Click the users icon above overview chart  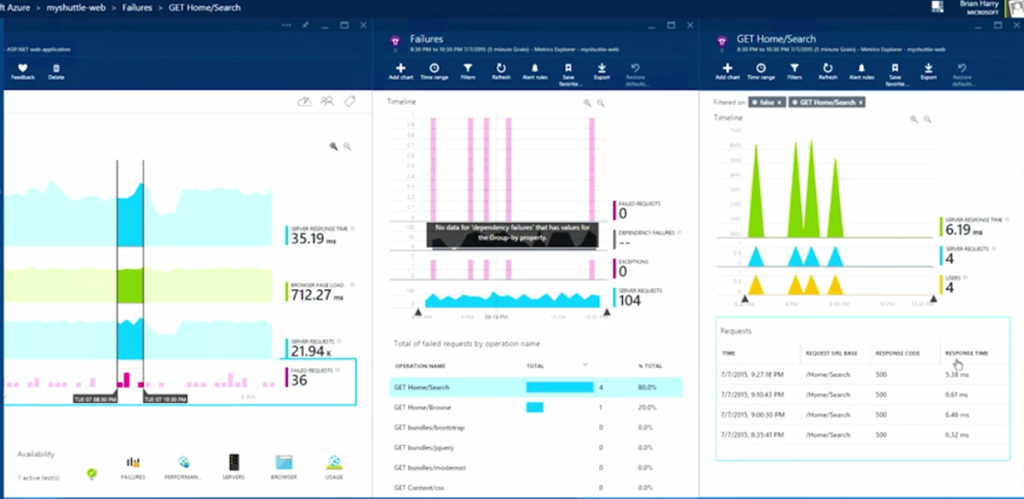pos(327,101)
